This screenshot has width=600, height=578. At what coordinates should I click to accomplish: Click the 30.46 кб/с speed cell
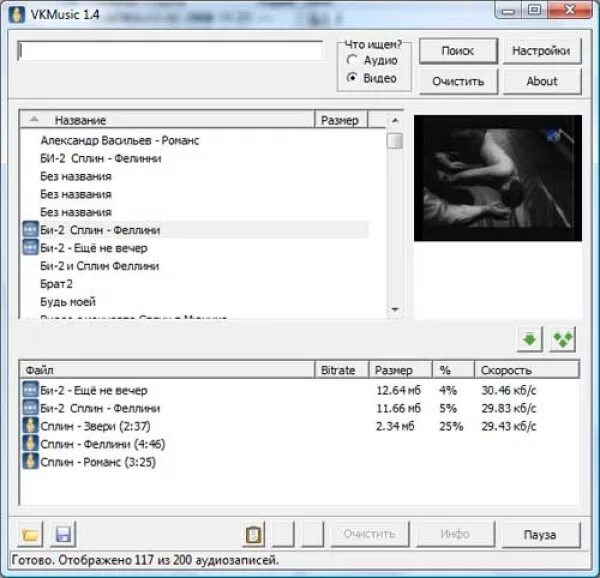tap(509, 390)
